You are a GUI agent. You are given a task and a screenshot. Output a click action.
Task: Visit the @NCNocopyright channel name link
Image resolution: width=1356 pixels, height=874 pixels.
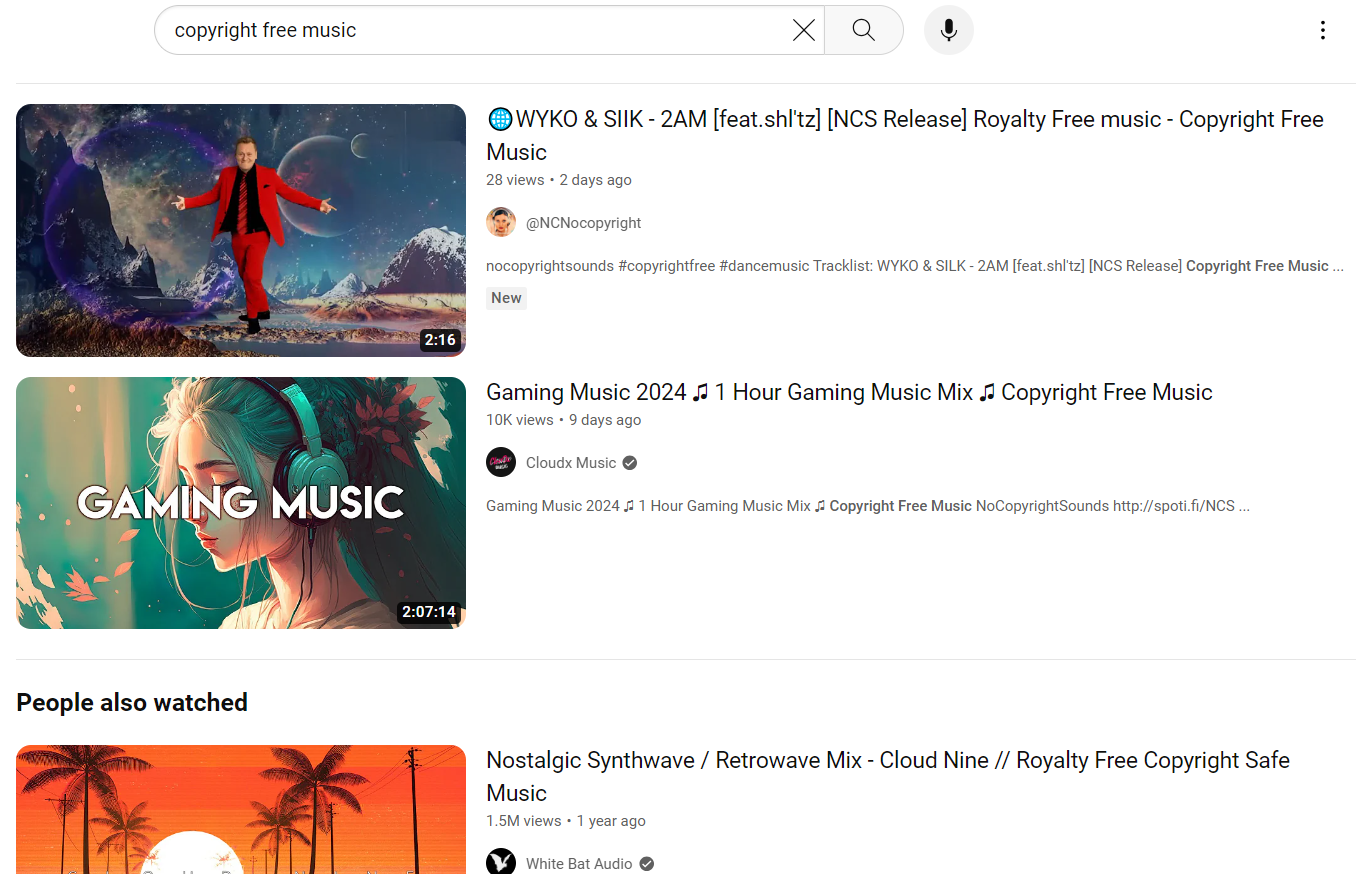click(x=584, y=223)
